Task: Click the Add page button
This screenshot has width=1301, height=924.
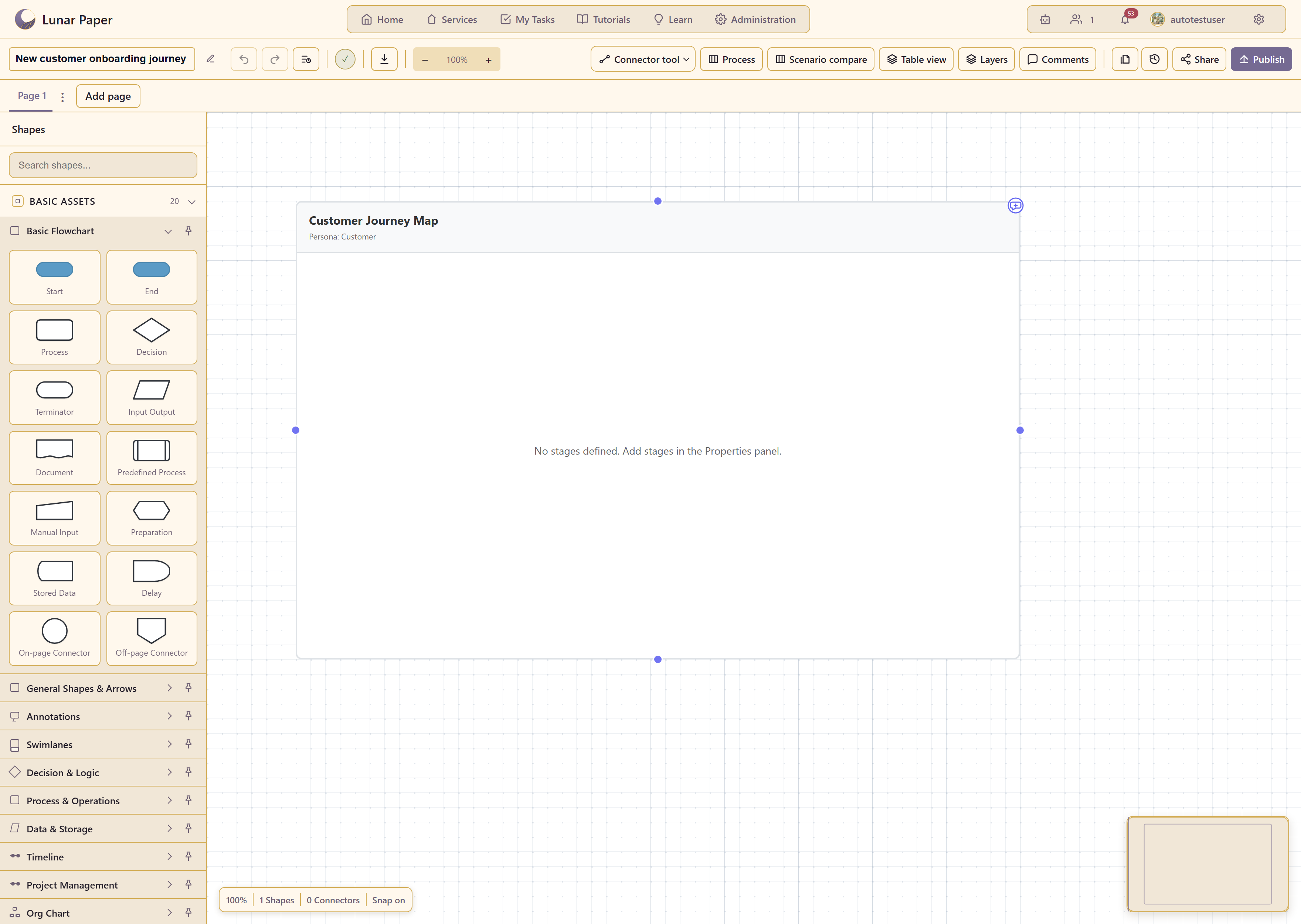Action: [x=108, y=96]
